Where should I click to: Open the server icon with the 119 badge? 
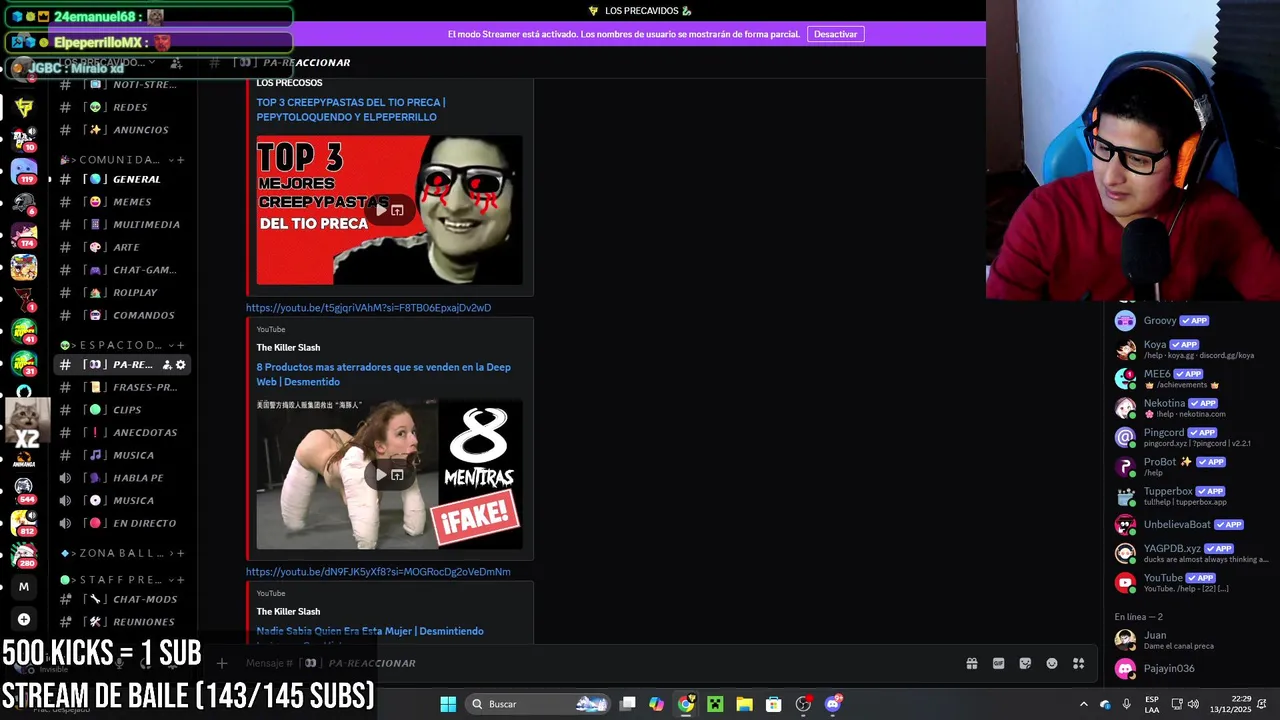point(24,171)
